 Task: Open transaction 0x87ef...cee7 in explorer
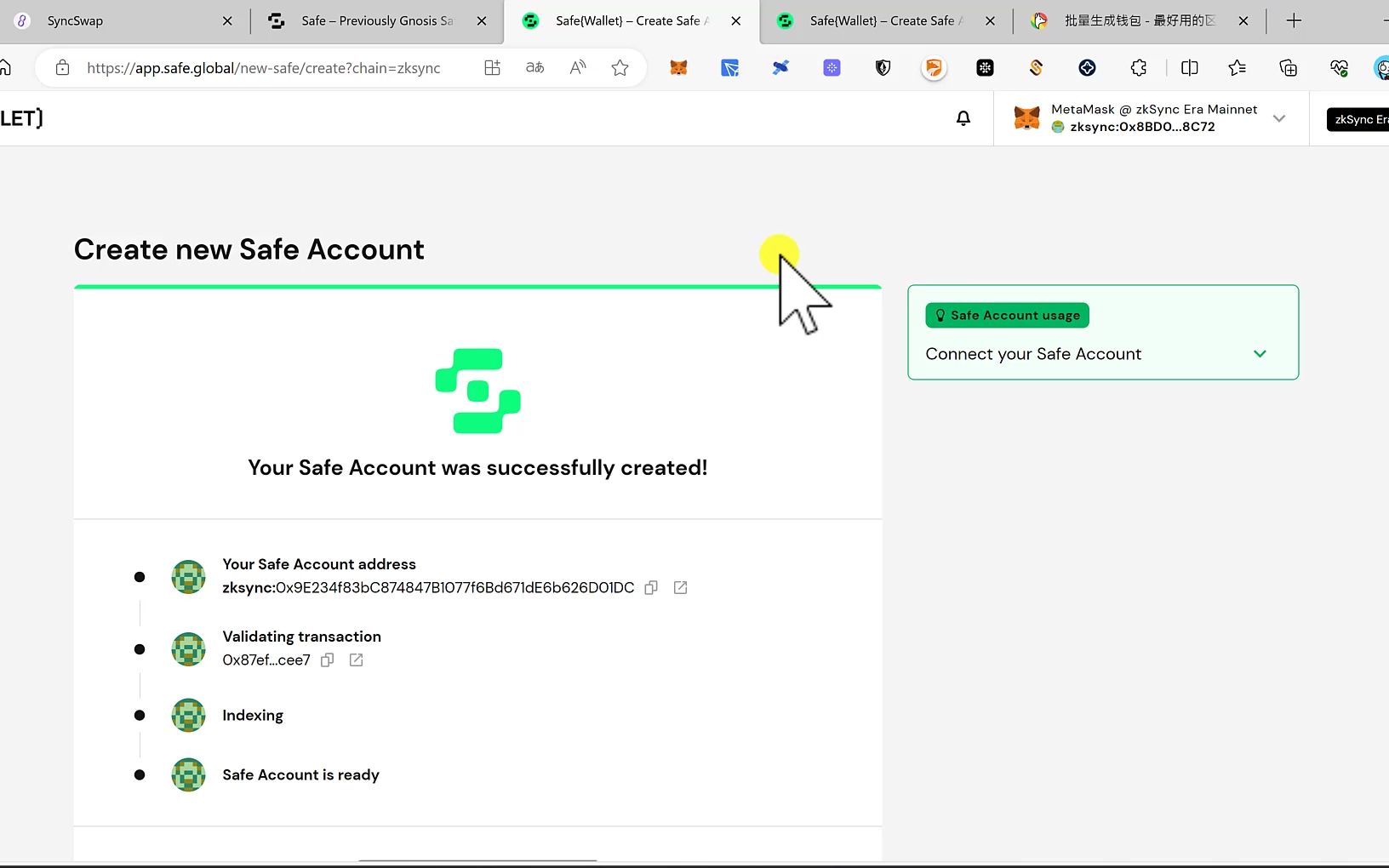tap(356, 660)
